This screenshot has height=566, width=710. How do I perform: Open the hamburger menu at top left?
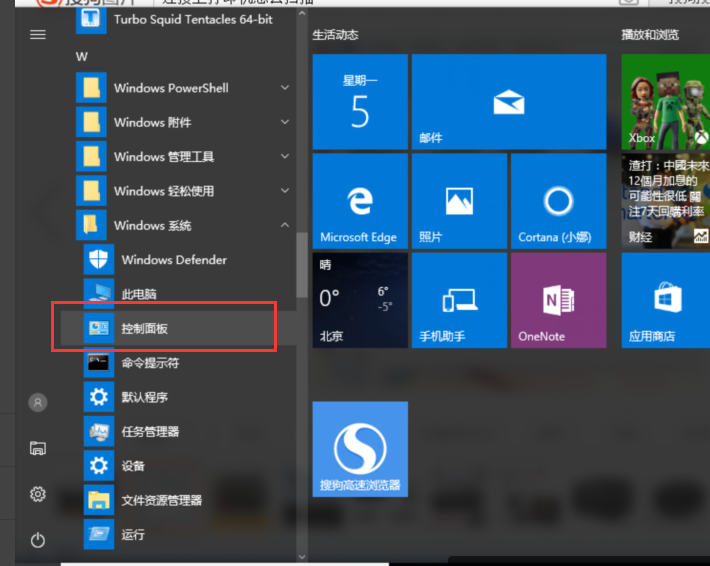(38, 34)
